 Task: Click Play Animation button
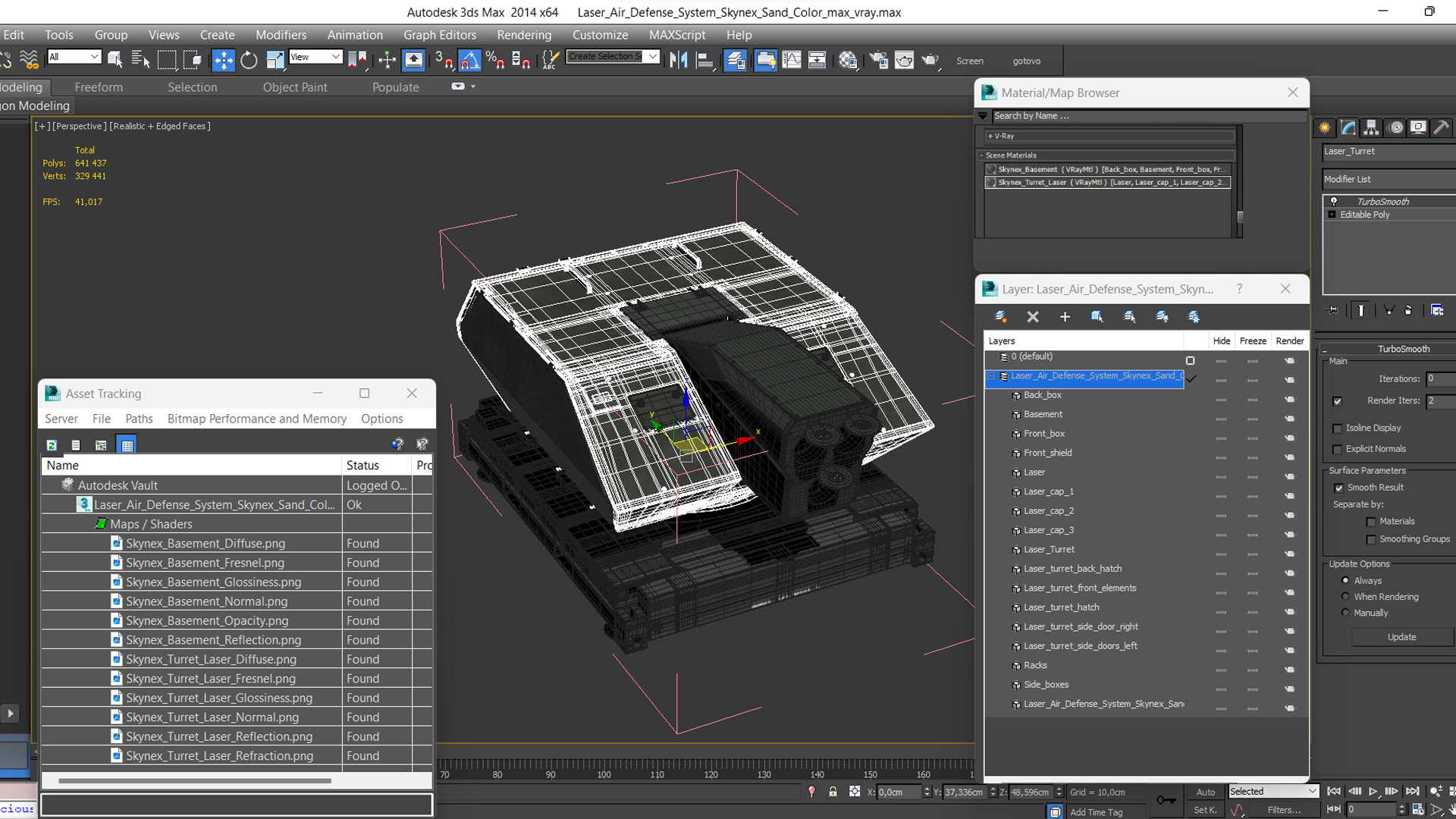1373,791
